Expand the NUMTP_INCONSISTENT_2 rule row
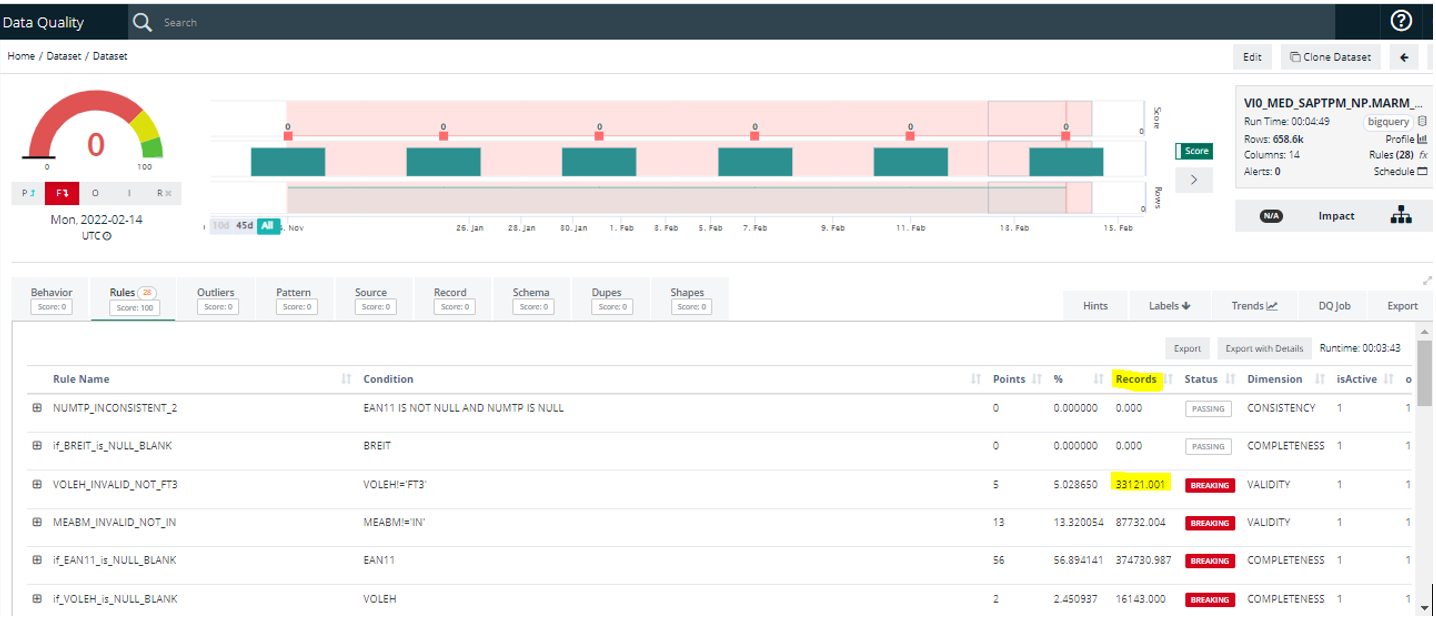Image resolution: width=1436 pixels, height=625 pixels. pos(37,408)
